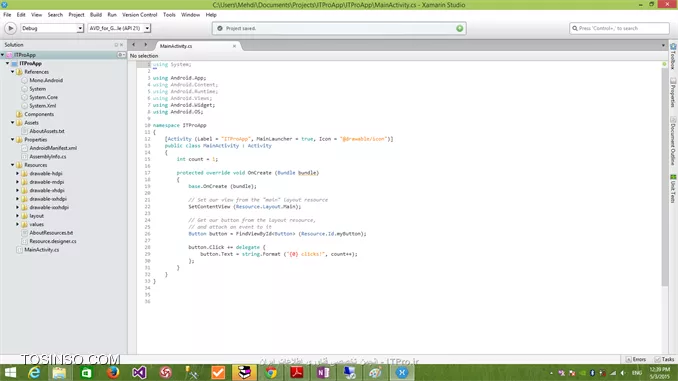Select the Components folder
This screenshot has width=678, height=381.
39,114
